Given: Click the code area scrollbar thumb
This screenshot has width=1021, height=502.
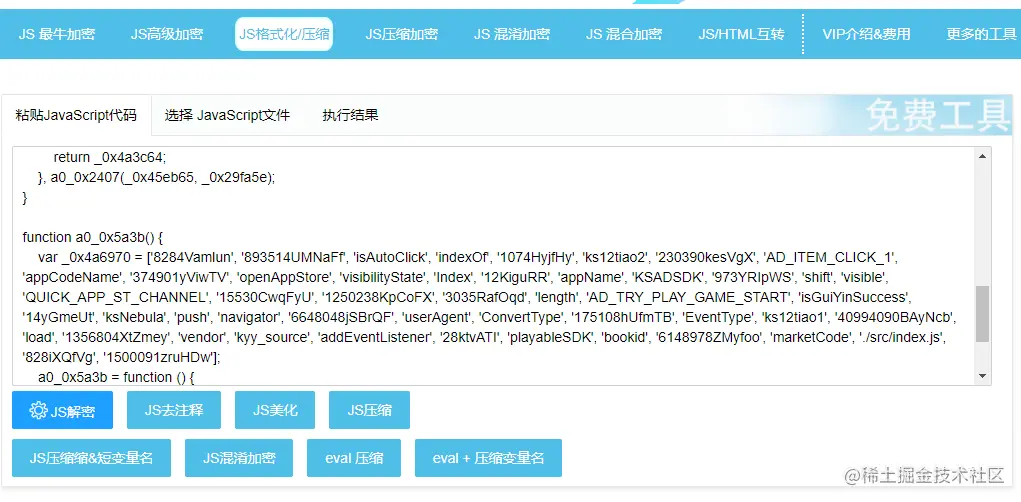Looking at the screenshot, I should (983, 313).
